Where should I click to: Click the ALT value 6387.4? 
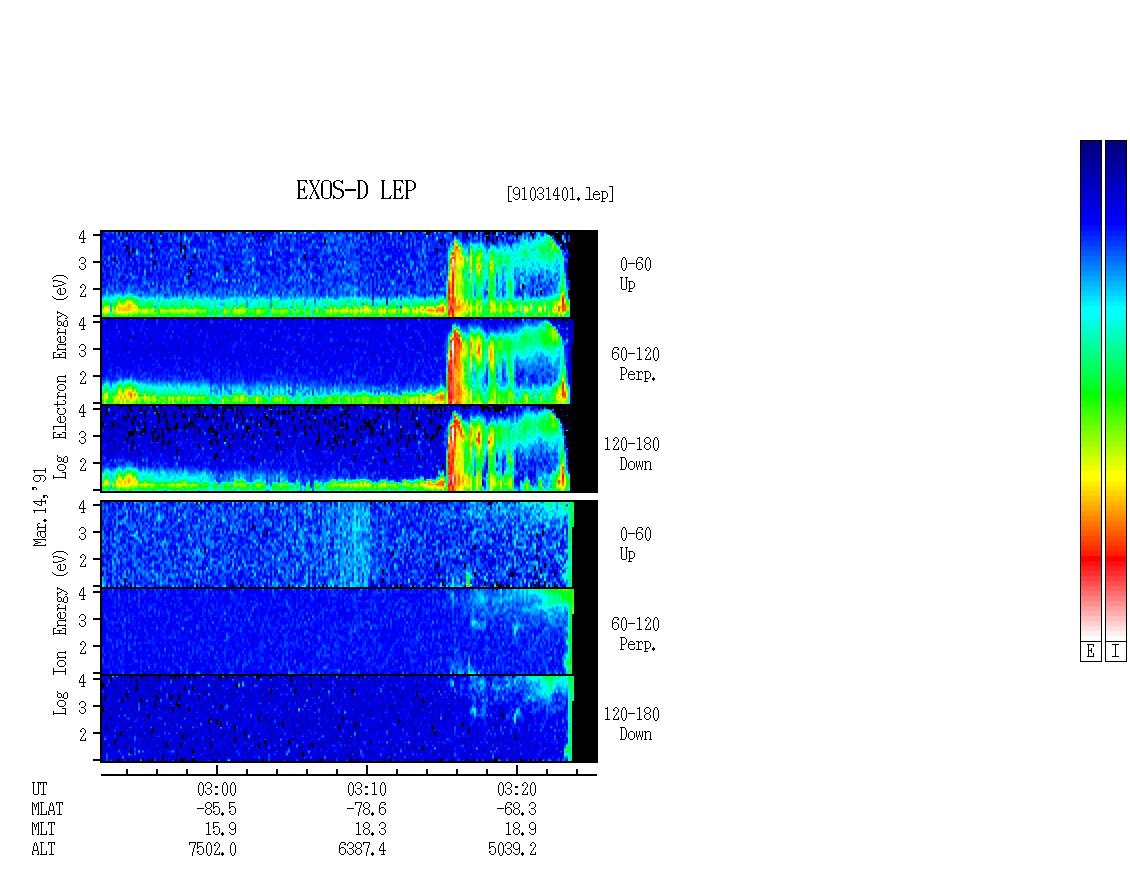[362, 850]
